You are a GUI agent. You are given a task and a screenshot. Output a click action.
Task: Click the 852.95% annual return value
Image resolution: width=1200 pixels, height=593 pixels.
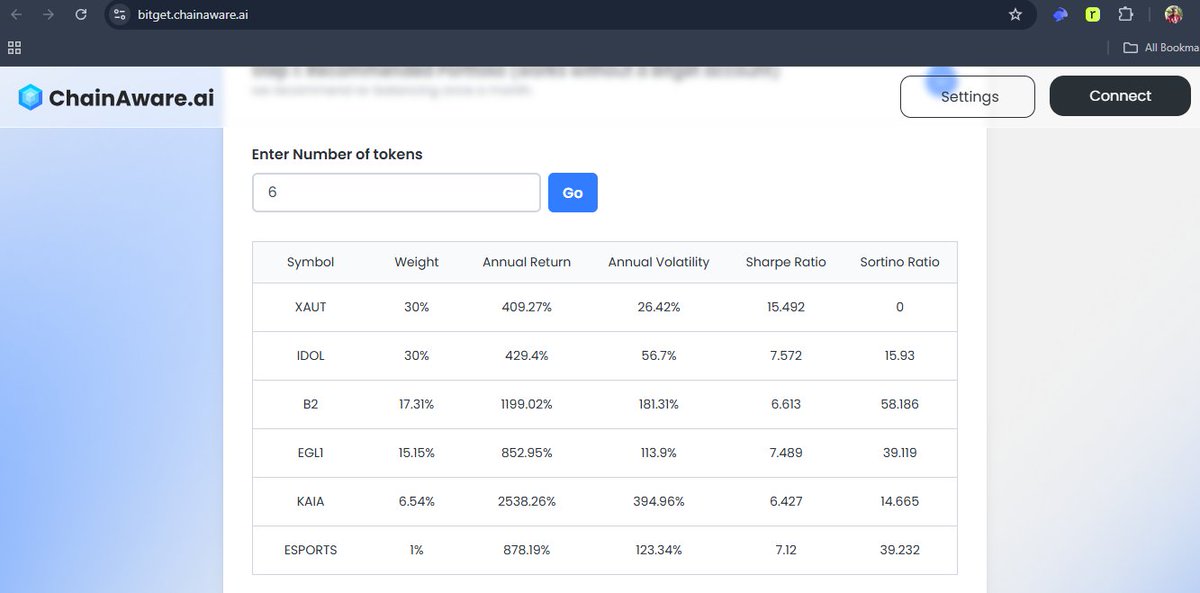pyautogui.click(x=527, y=452)
